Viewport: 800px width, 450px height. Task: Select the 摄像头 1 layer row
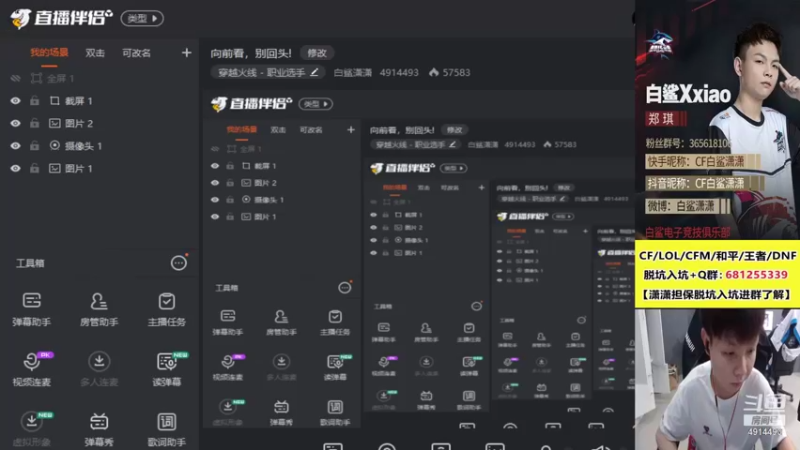click(x=99, y=146)
